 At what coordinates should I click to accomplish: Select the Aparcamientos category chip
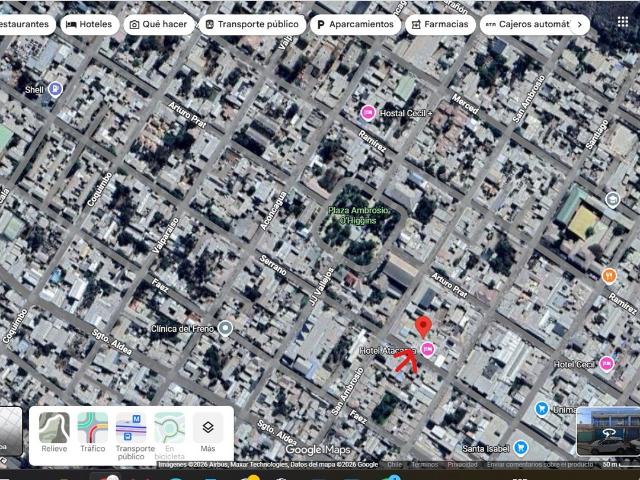(x=355, y=24)
